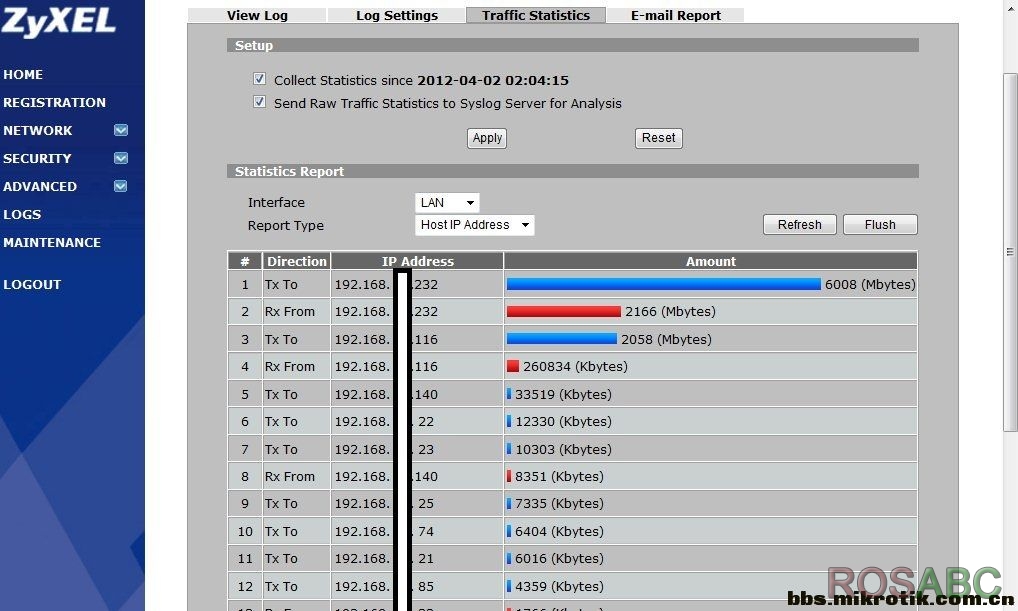Click '260834 (Kbytes)' amount text
Screen dimensions: 1018x611
tap(575, 366)
